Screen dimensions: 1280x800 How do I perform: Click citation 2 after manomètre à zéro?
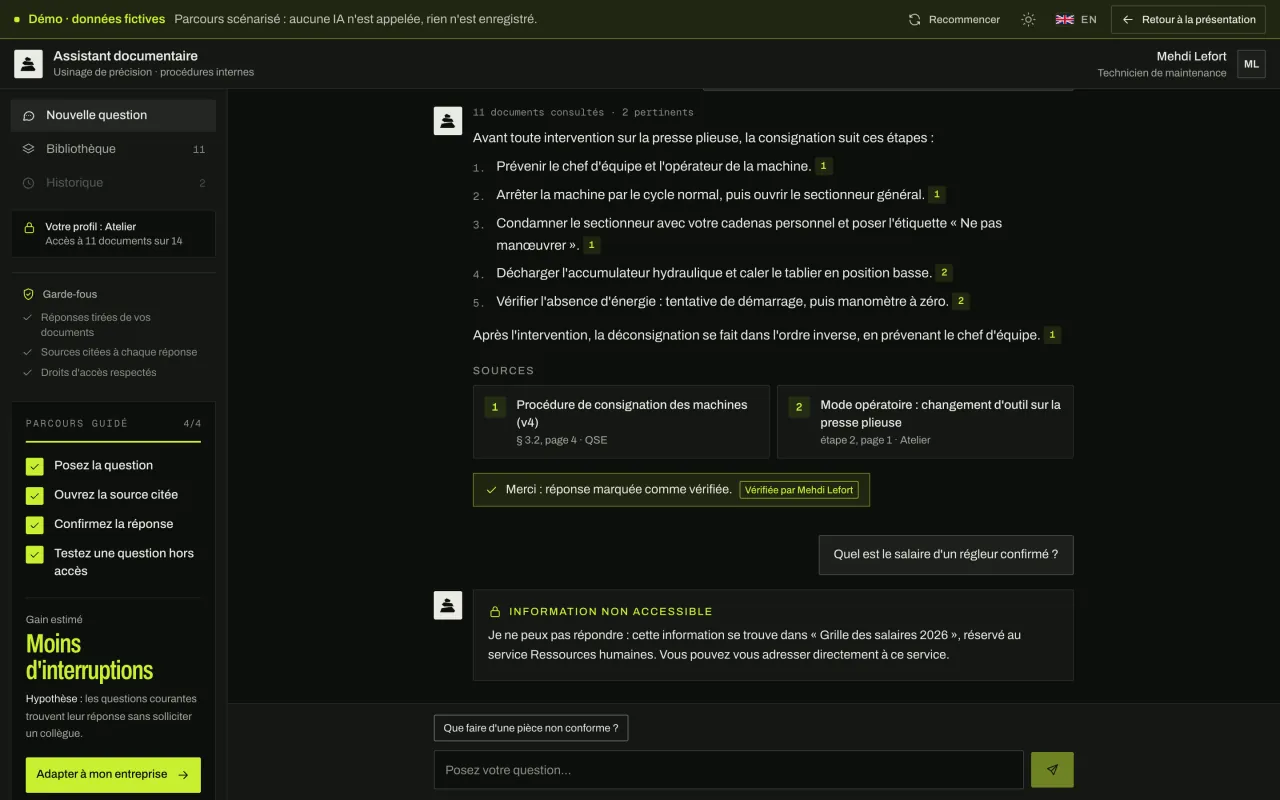pos(960,300)
